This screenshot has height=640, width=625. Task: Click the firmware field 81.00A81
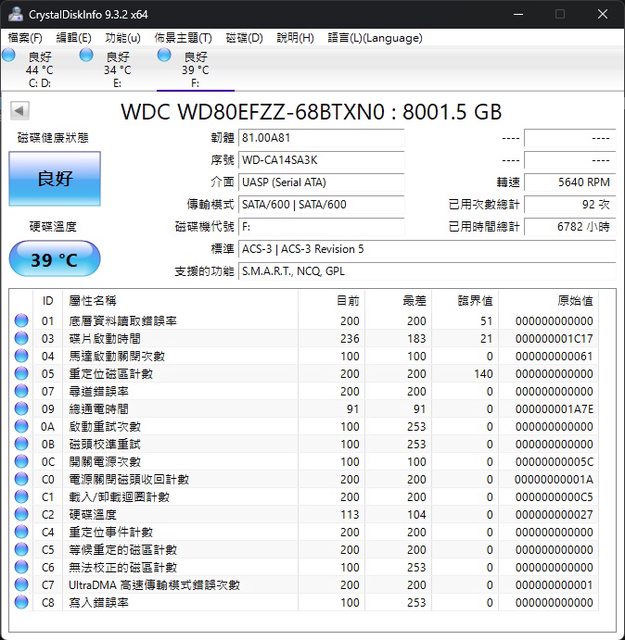click(x=320, y=138)
